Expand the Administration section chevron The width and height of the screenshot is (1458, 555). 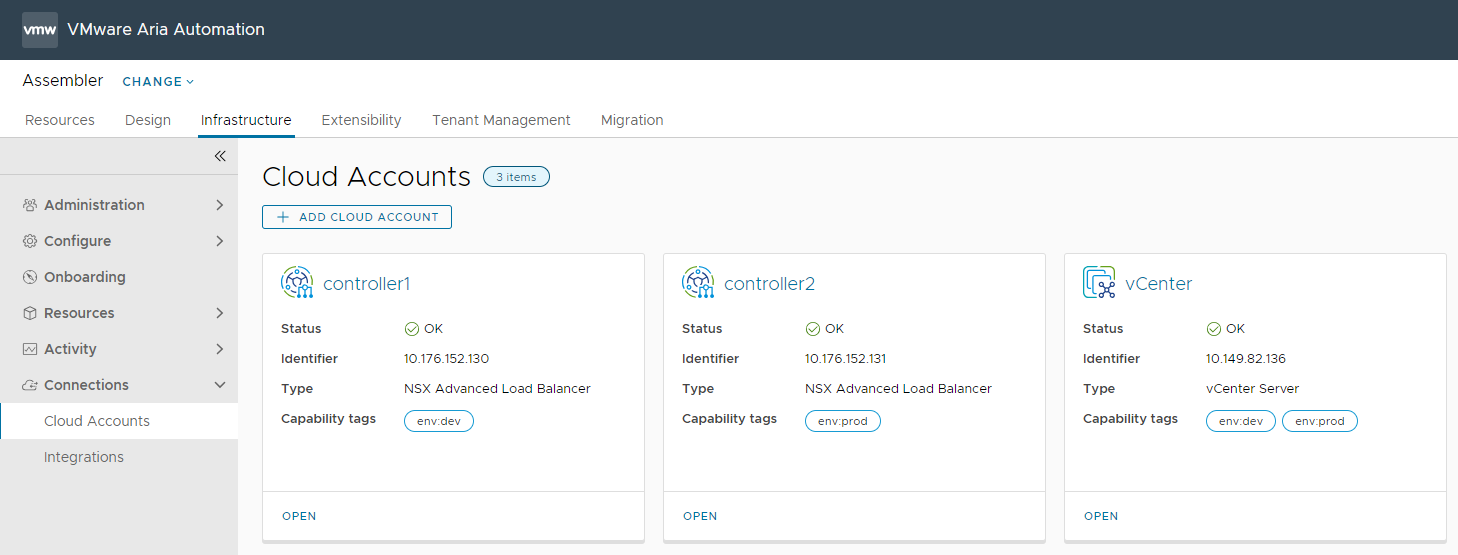point(220,205)
